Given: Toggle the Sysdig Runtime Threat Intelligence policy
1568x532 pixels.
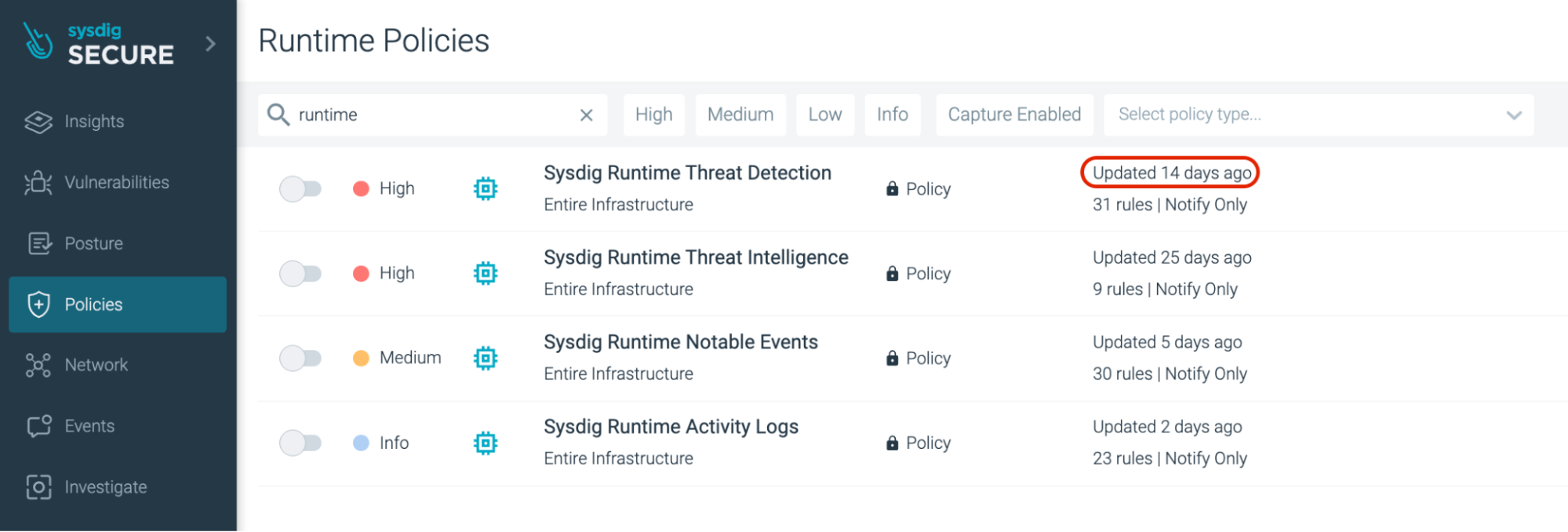Looking at the screenshot, I should click(x=300, y=273).
